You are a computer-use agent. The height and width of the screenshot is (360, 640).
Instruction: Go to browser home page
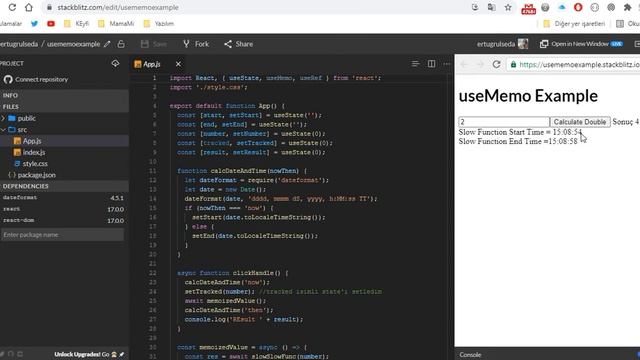point(29,7)
